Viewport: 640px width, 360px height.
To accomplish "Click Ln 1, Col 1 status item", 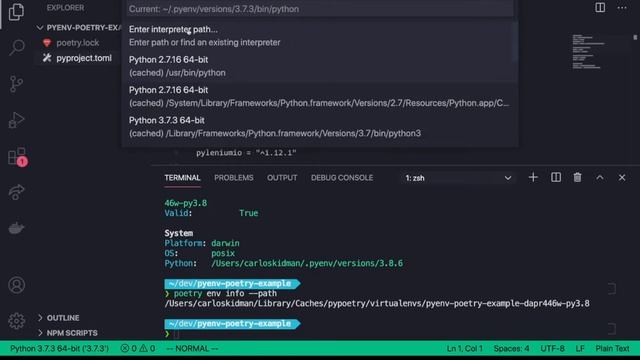I will (465, 349).
